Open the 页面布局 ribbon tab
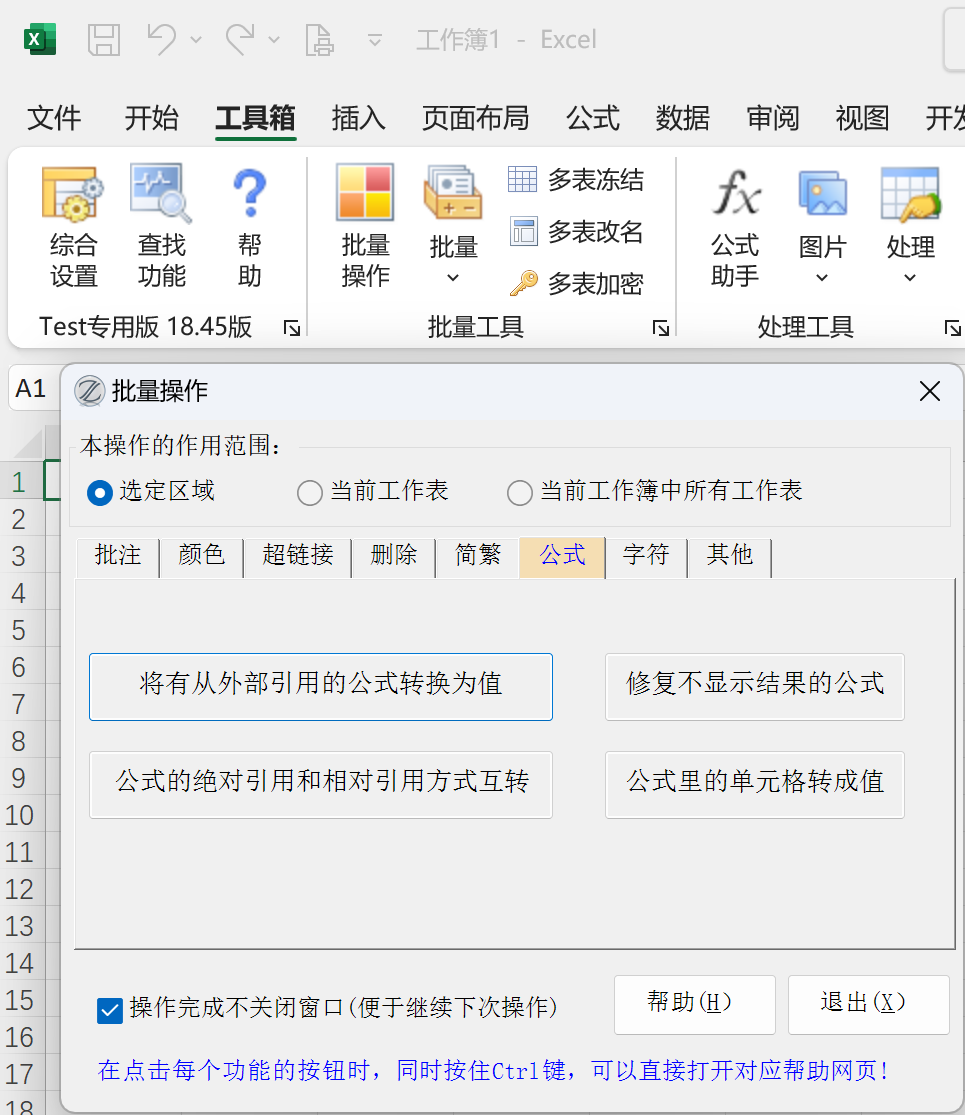The image size is (965, 1115). [x=475, y=118]
